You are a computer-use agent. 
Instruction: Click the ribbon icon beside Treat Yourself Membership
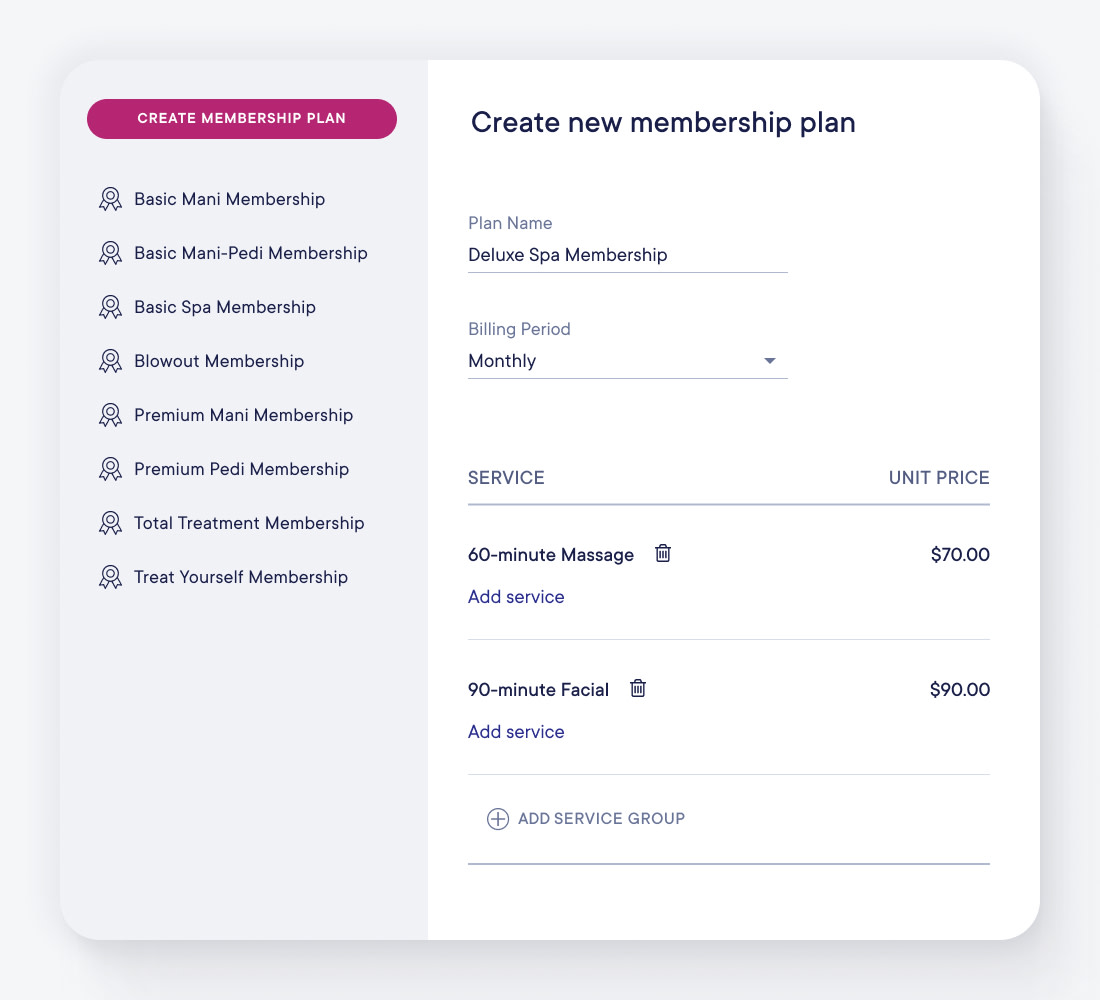[110, 577]
